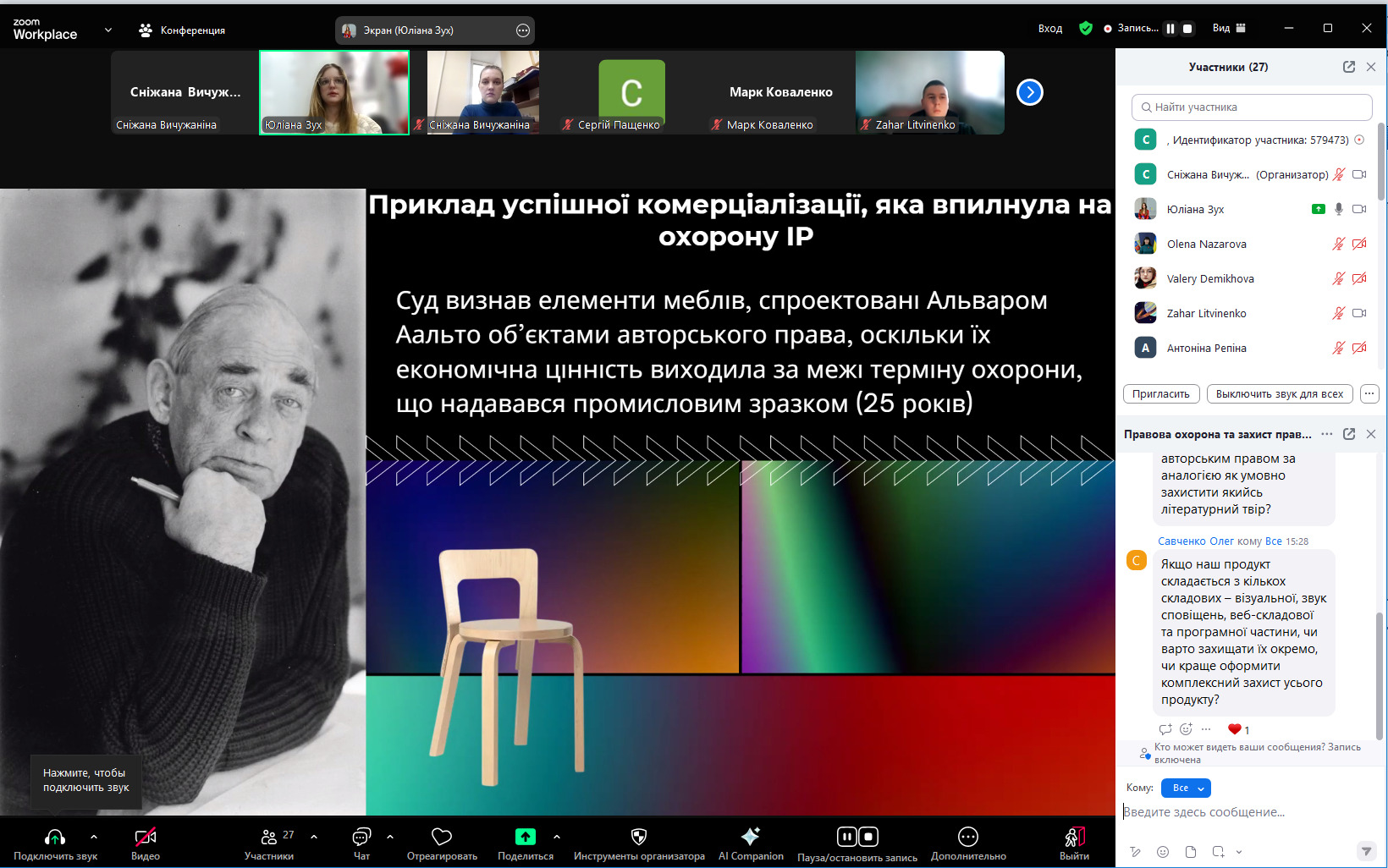1388x868 pixels.
Task: Open Инструменты организатора shield icon
Action: pos(639,838)
